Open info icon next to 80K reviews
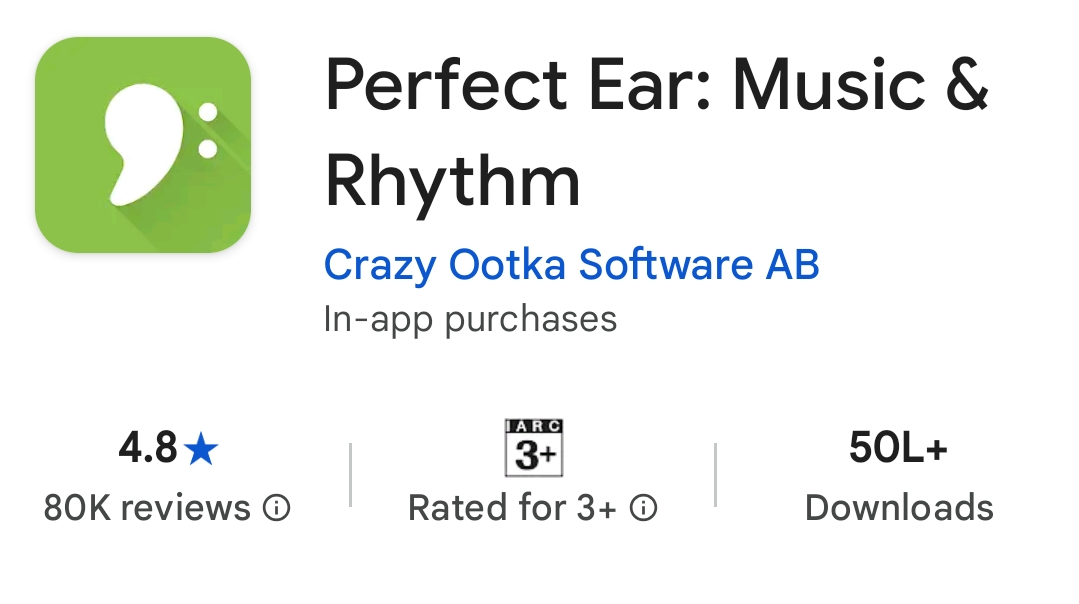 (276, 508)
